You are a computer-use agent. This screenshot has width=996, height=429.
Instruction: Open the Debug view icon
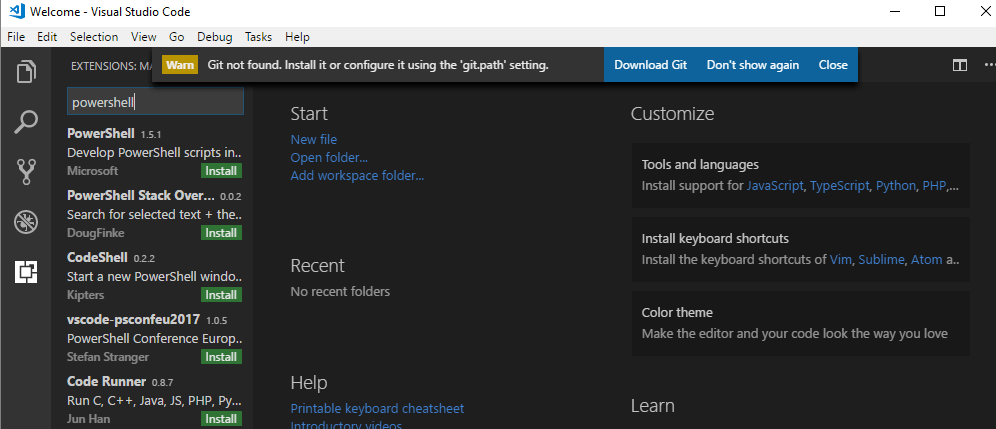tap(26, 222)
